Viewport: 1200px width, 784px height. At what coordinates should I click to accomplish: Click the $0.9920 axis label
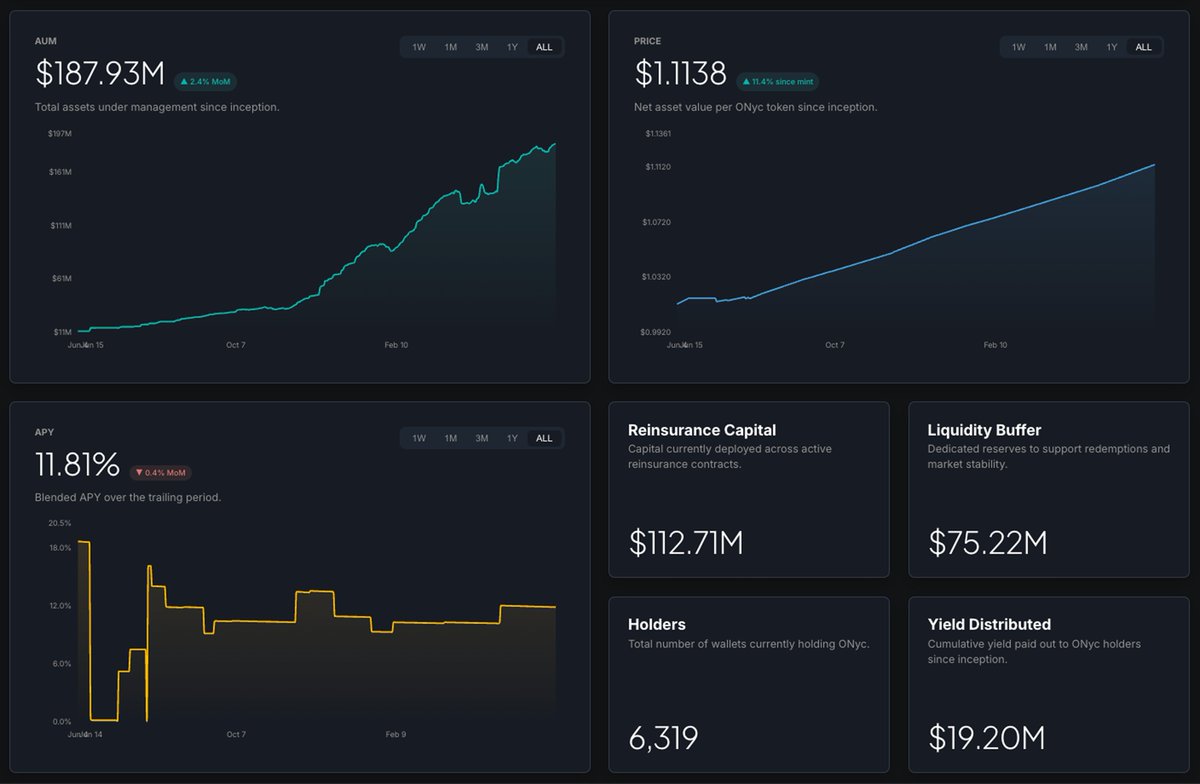657,331
